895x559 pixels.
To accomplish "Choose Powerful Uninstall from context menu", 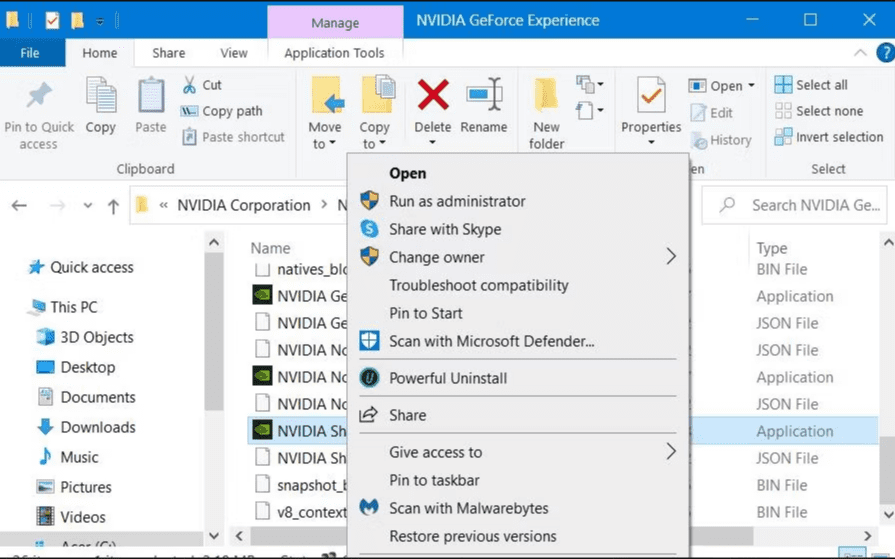I will (447, 378).
